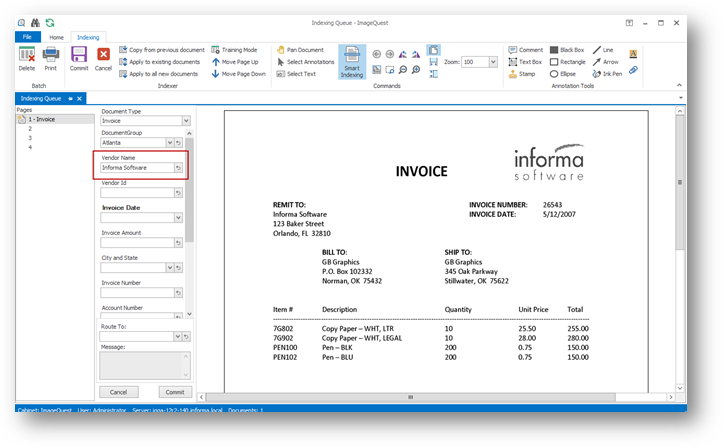Select page 3 in the Pages list
Image resolution: width=724 pixels, height=448 pixels.
pos(30,138)
